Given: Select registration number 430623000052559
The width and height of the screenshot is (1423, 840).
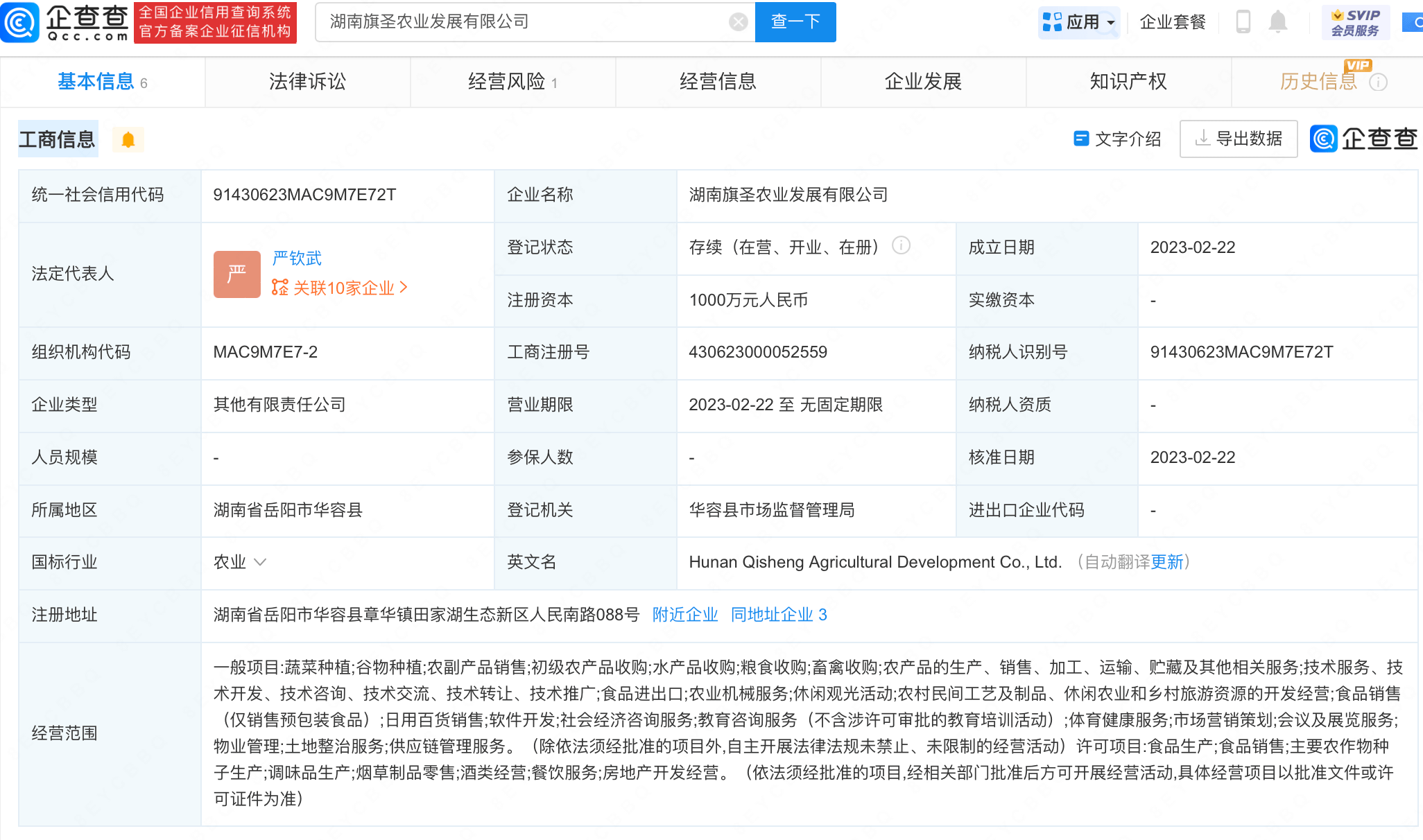Looking at the screenshot, I should (758, 352).
